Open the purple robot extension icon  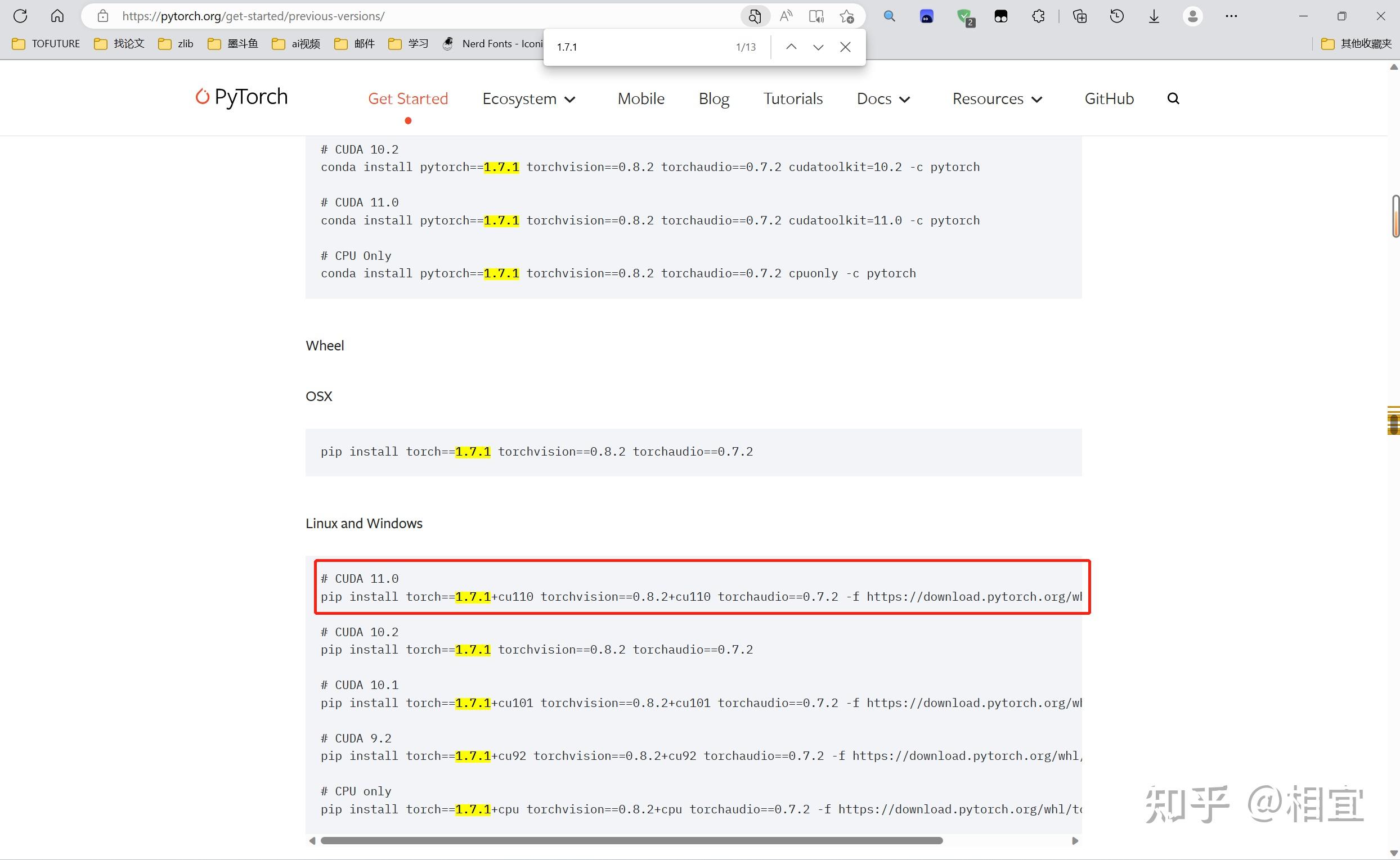point(927,16)
